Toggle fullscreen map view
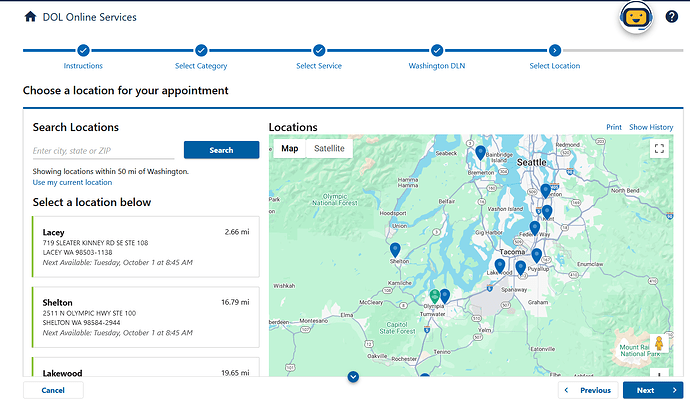The width and height of the screenshot is (690, 399). (x=659, y=149)
